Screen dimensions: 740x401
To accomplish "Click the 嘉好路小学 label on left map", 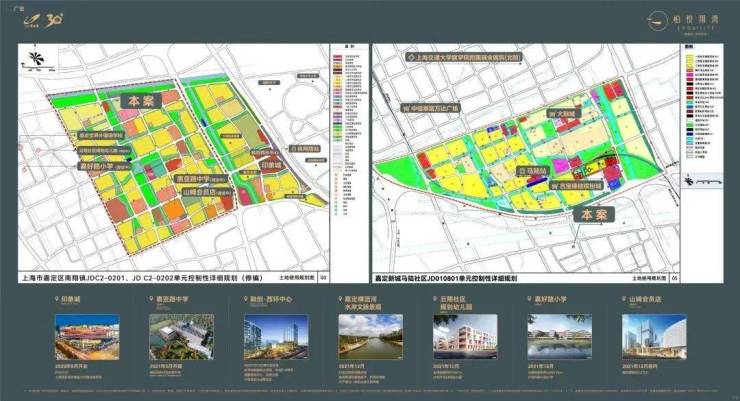I will click(x=105, y=166).
